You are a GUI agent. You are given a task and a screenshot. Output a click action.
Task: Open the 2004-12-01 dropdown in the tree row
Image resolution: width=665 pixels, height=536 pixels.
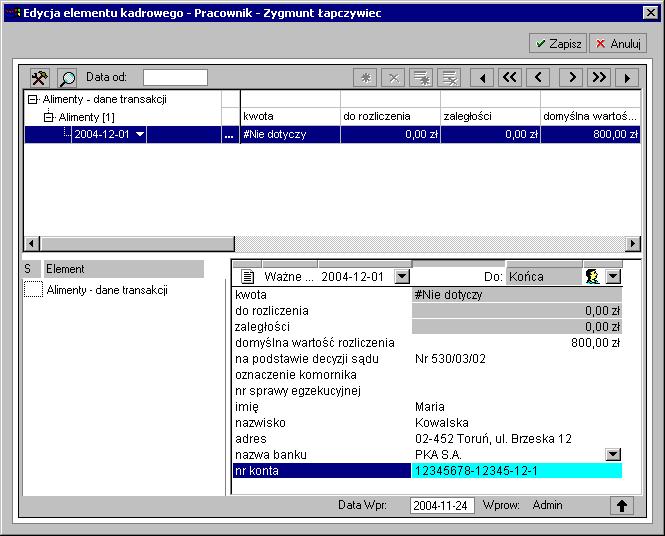[140, 134]
